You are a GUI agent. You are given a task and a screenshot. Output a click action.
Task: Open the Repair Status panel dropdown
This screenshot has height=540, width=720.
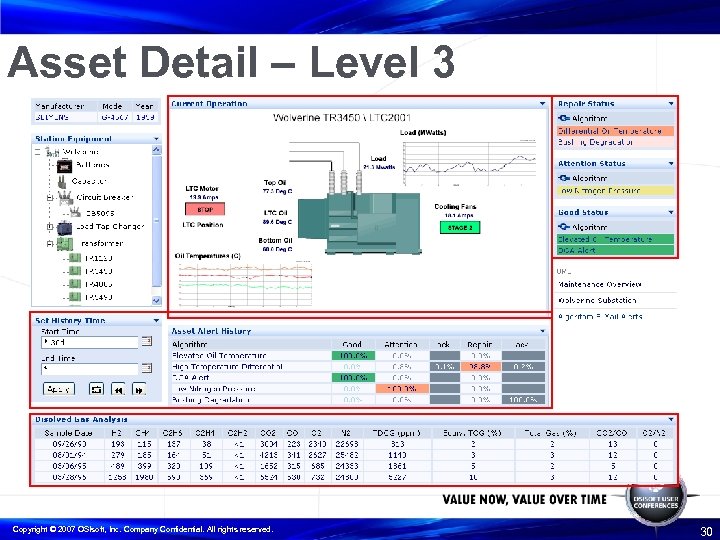pyautogui.click(x=671, y=104)
